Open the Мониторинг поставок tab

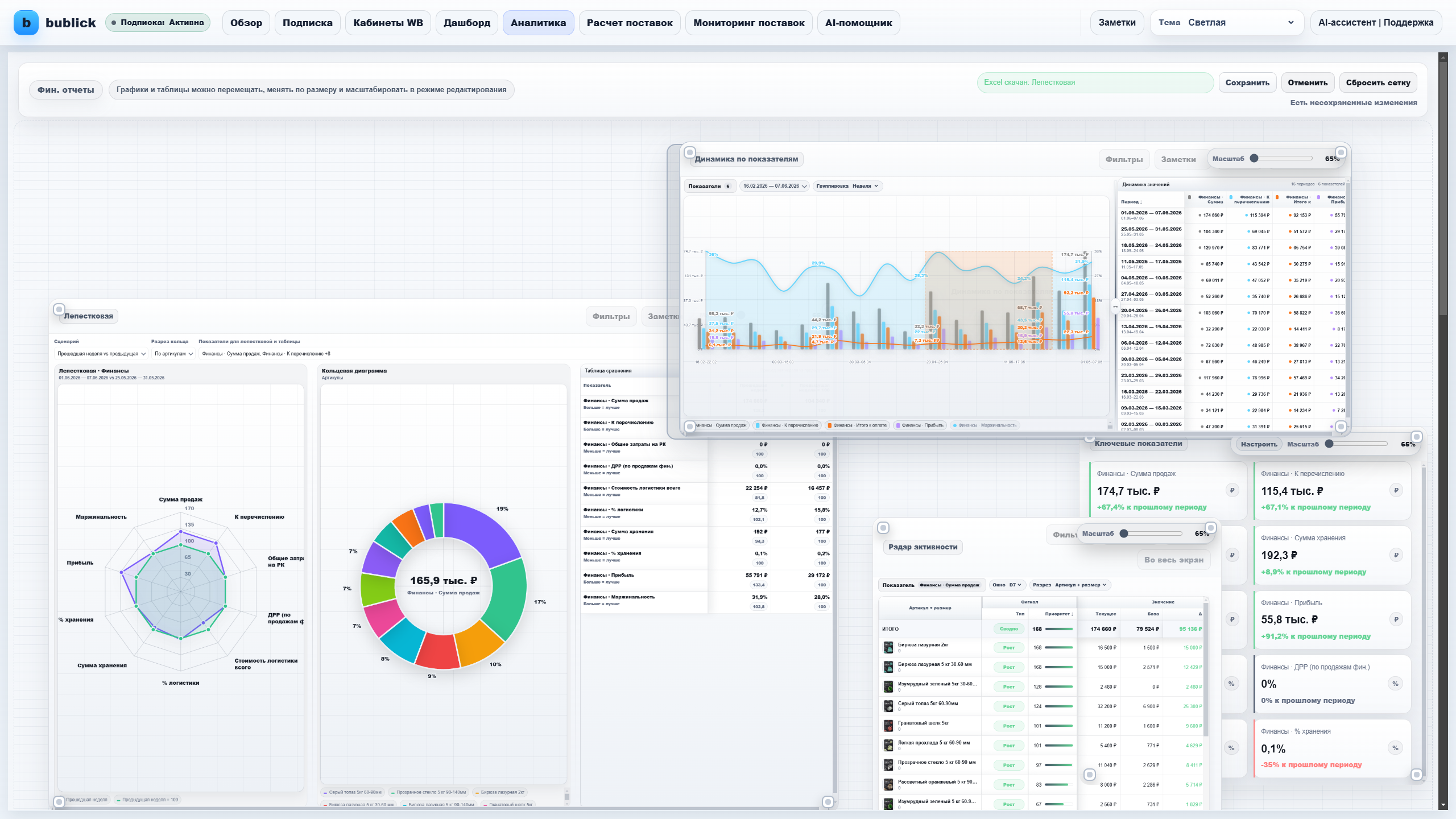pyautogui.click(x=748, y=23)
